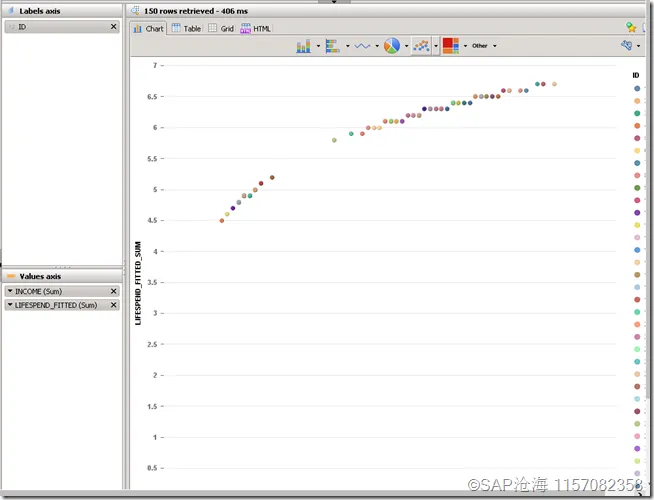Viewport: 654px width, 500px height.
Task: Open vertical bar chart variants dropdown
Action: pyautogui.click(x=318, y=46)
